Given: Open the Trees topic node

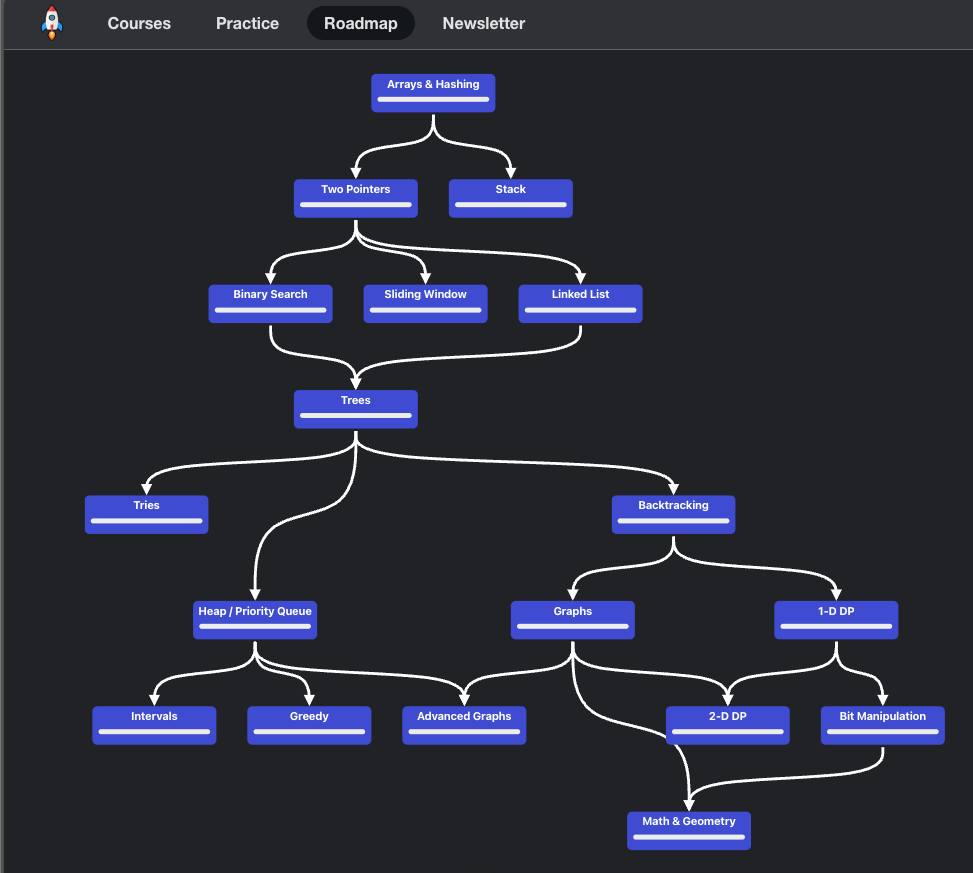Looking at the screenshot, I should [x=356, y=409].
